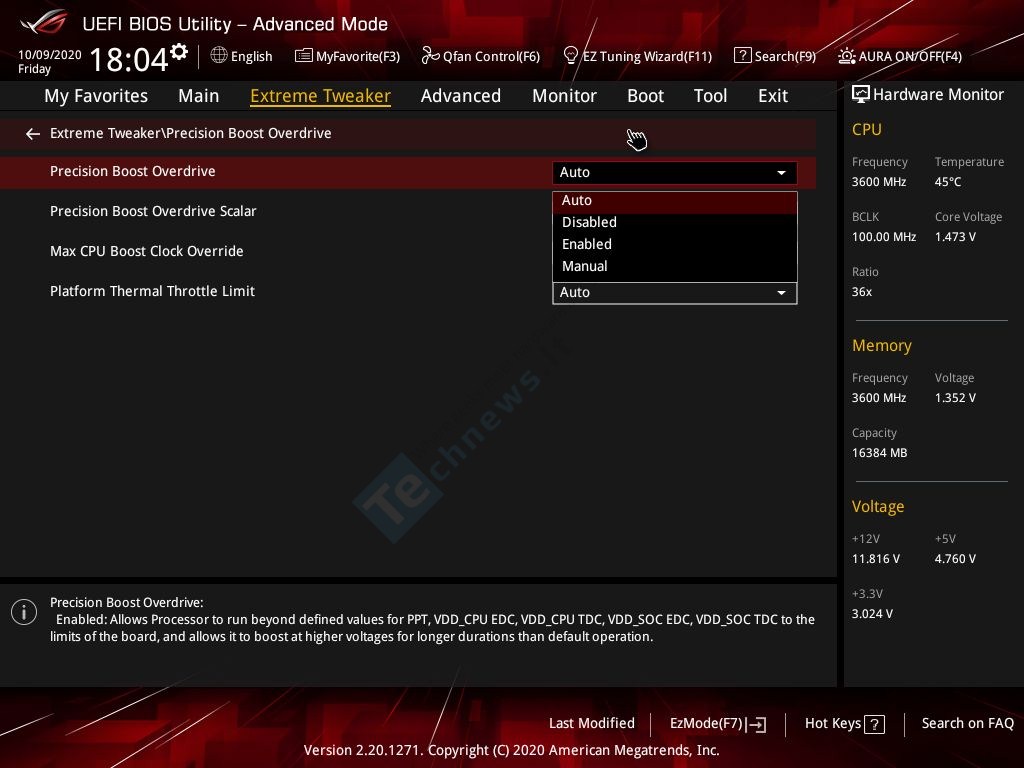The image size is (1024, 768).
Task: Click the MyFavorite list icon
Action: tap(303, 56)
